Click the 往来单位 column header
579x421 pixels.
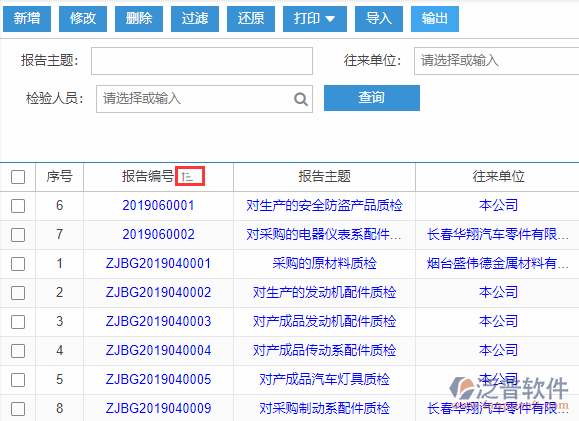pos(498,177)
